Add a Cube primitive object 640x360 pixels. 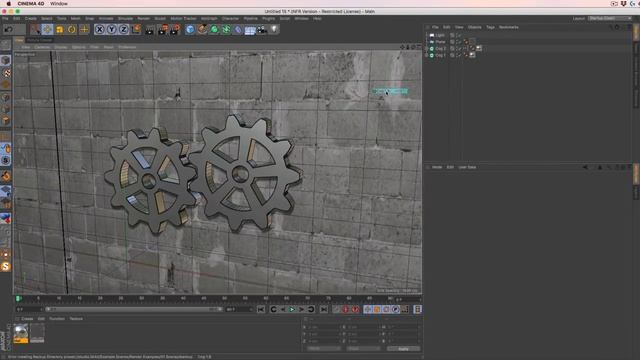[x=190, y=29]
